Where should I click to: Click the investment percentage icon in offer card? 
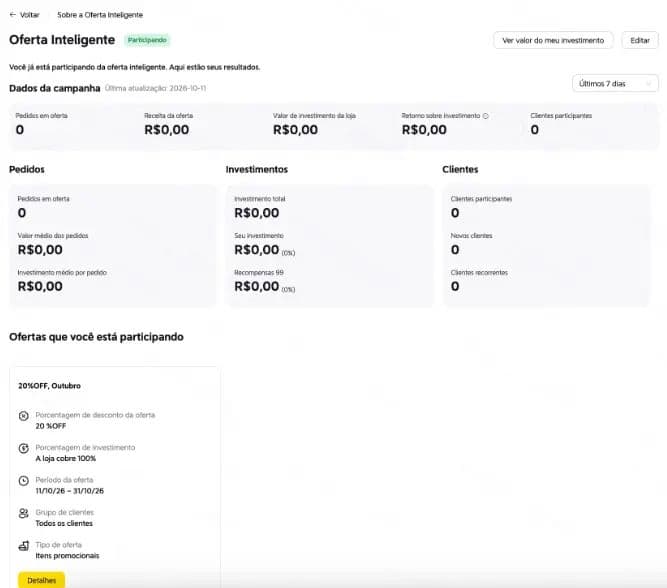[x=24, y=448]
